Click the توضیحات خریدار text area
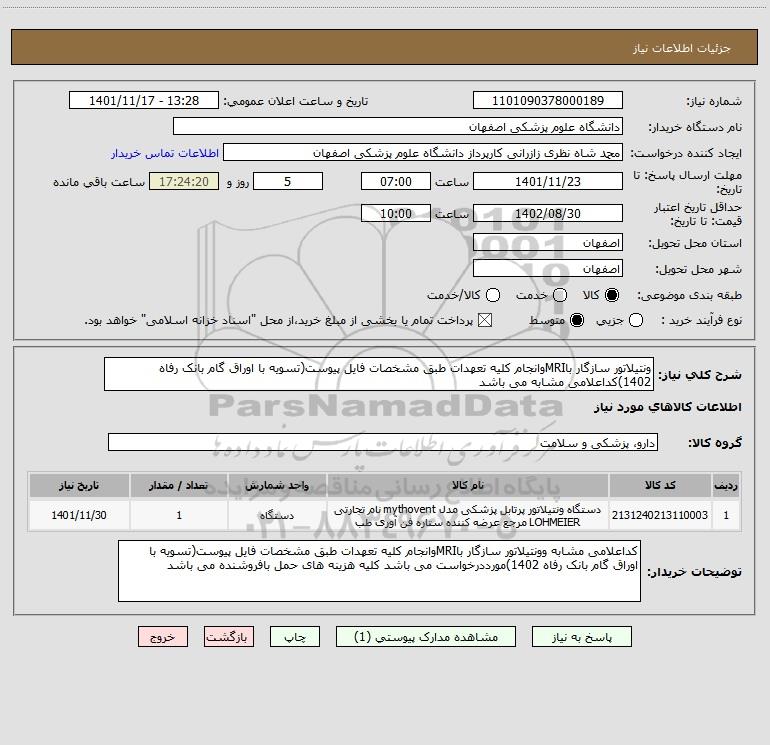Viewport: 770px width, 745px height. pos(379,571)
